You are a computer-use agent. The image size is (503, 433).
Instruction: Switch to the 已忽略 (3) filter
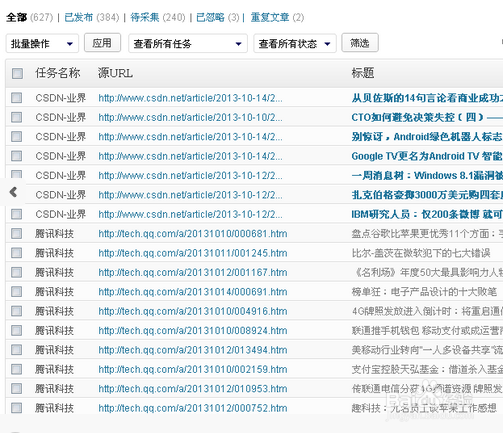218,17
